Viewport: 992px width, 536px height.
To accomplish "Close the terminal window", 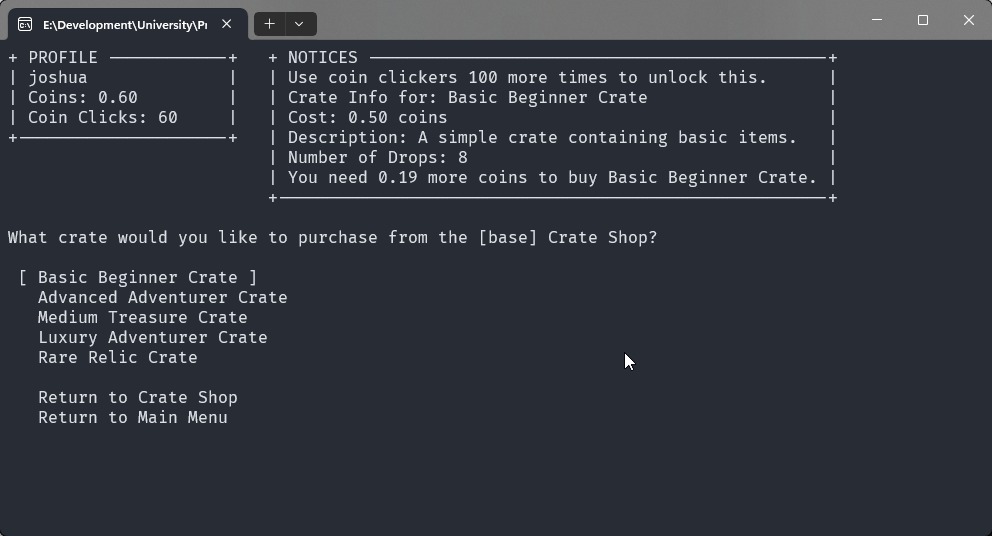I will point(968,20).
